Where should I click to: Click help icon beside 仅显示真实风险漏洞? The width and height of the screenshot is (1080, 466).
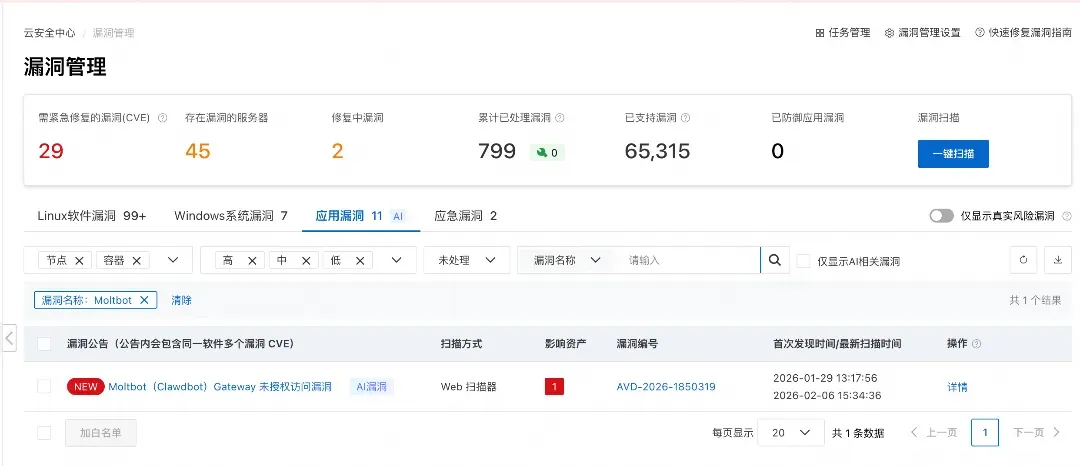(1066, 216)
